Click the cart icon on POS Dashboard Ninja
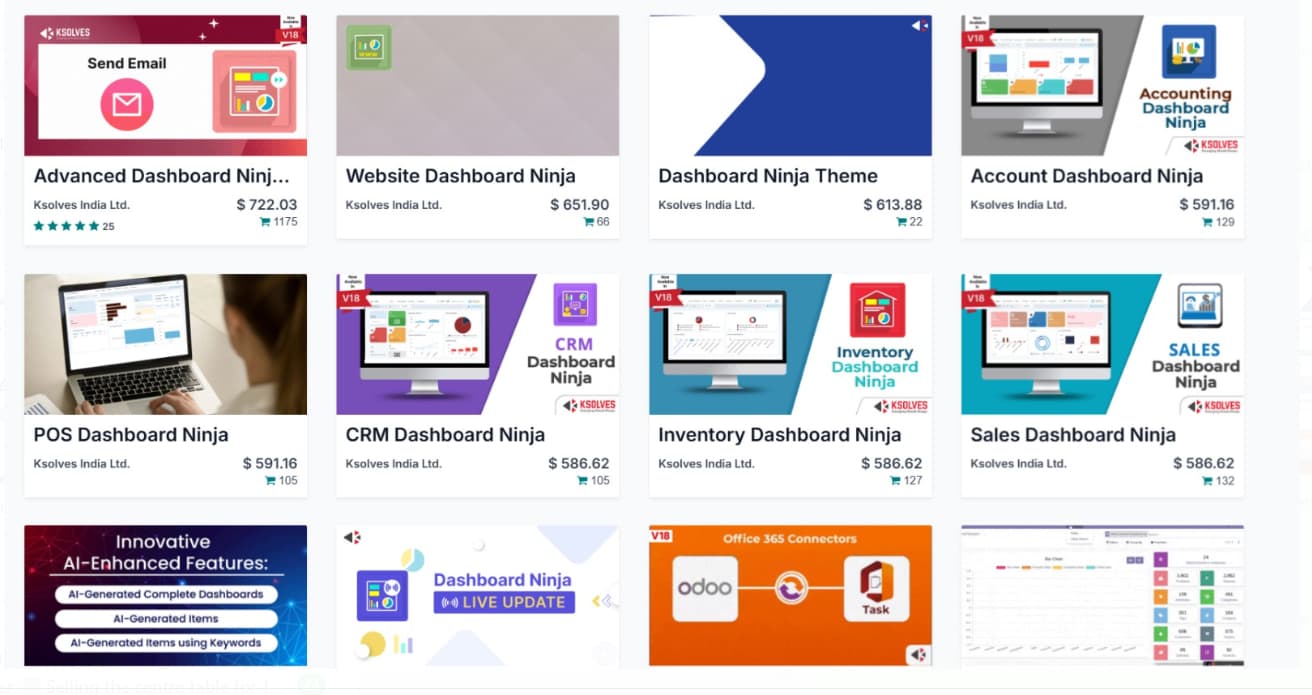The image size is (1312, 695). 270,481
